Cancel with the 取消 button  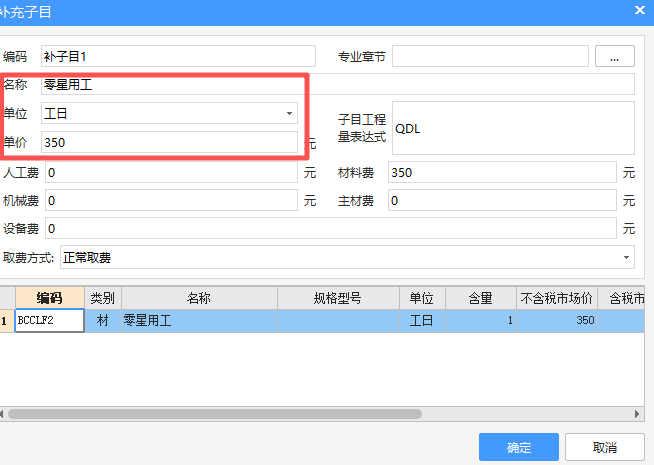[x=605, y=447]
